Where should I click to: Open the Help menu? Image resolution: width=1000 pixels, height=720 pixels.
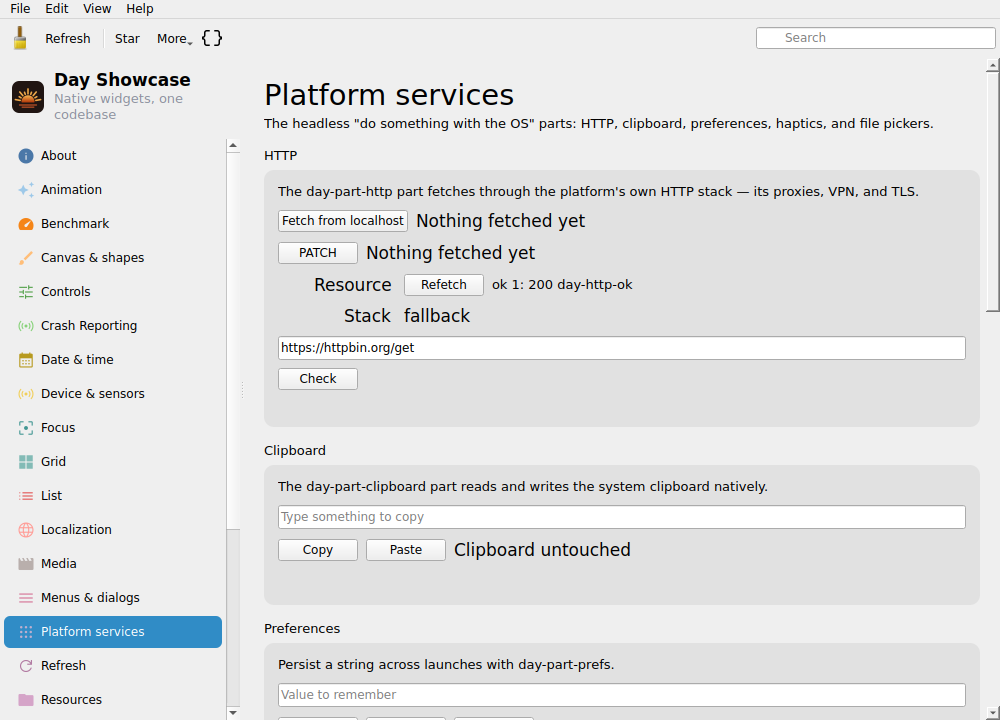point(140,9)
